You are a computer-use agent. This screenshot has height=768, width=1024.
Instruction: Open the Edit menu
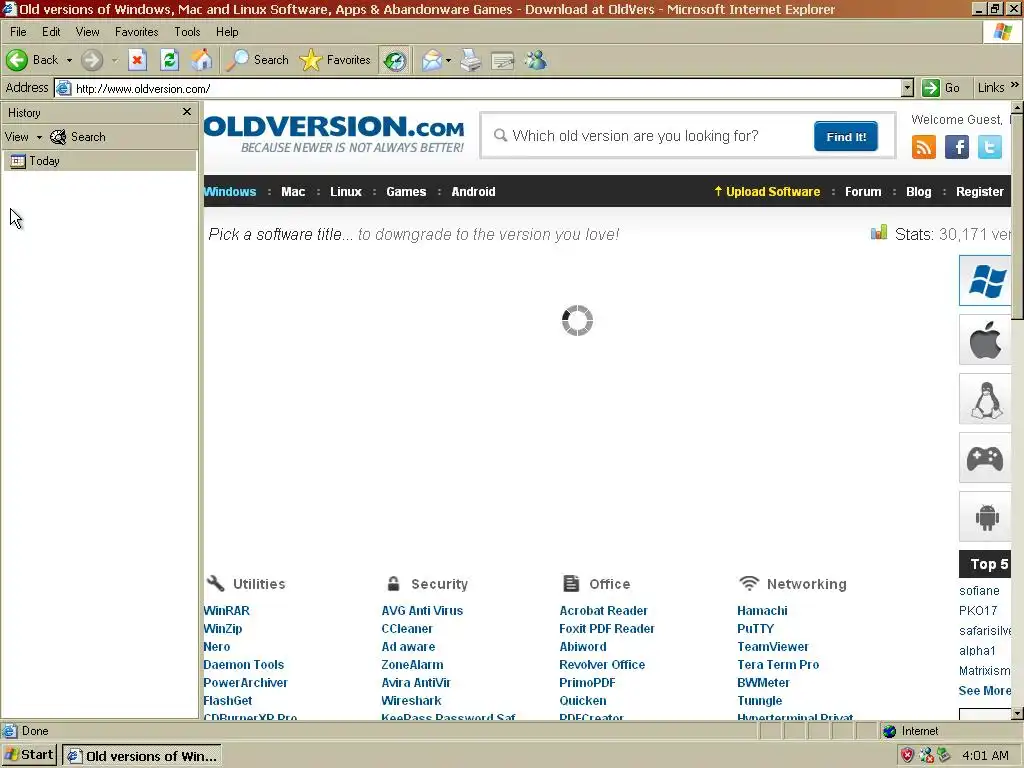[51, 31]
